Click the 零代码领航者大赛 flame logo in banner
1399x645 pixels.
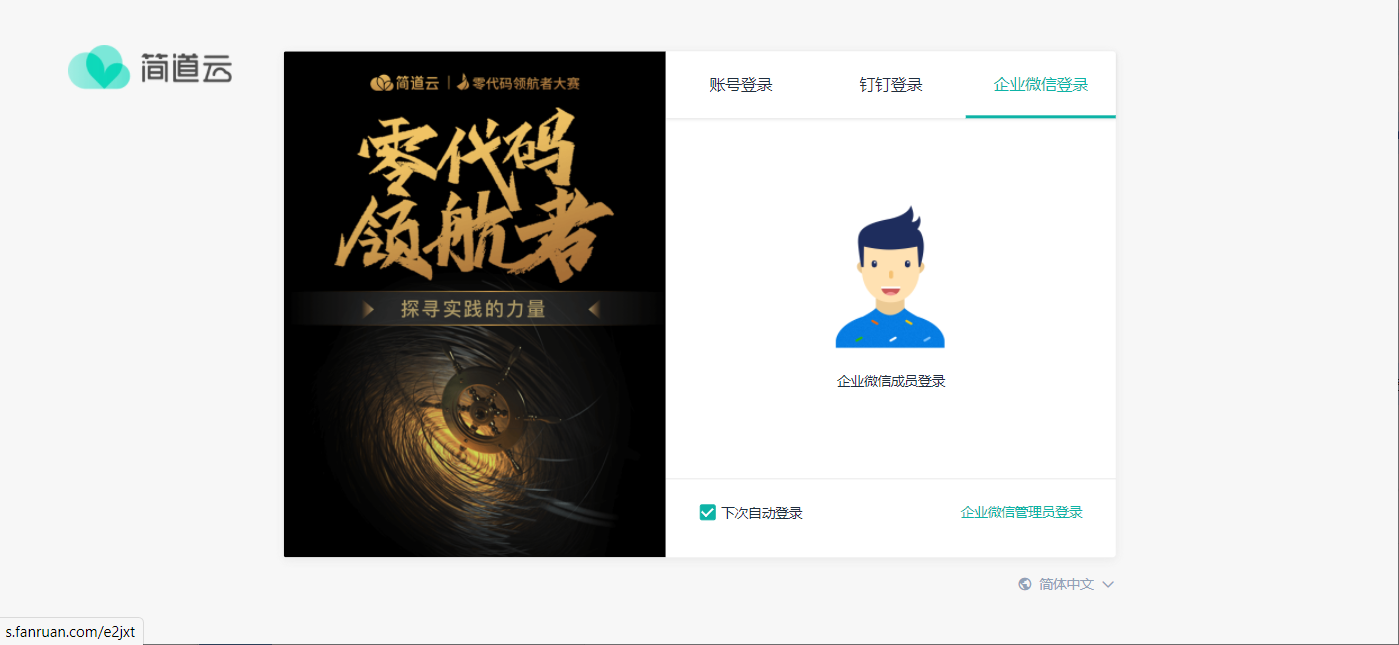518,83
